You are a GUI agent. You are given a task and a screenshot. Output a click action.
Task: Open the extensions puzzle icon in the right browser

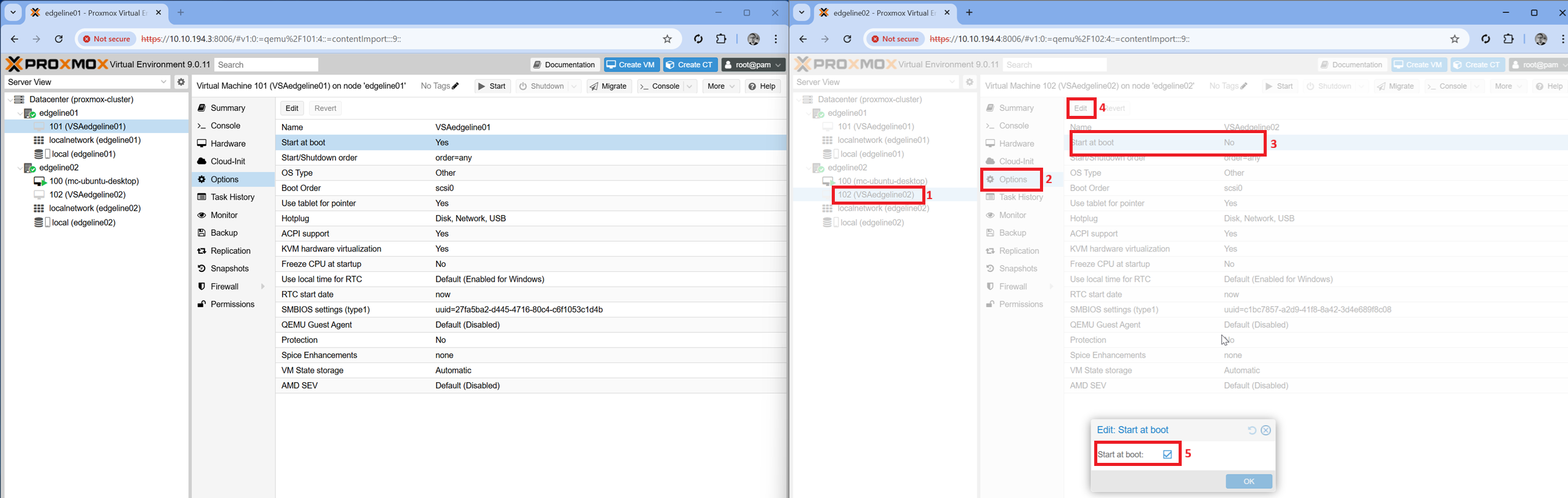click(x=1508, y=39)
